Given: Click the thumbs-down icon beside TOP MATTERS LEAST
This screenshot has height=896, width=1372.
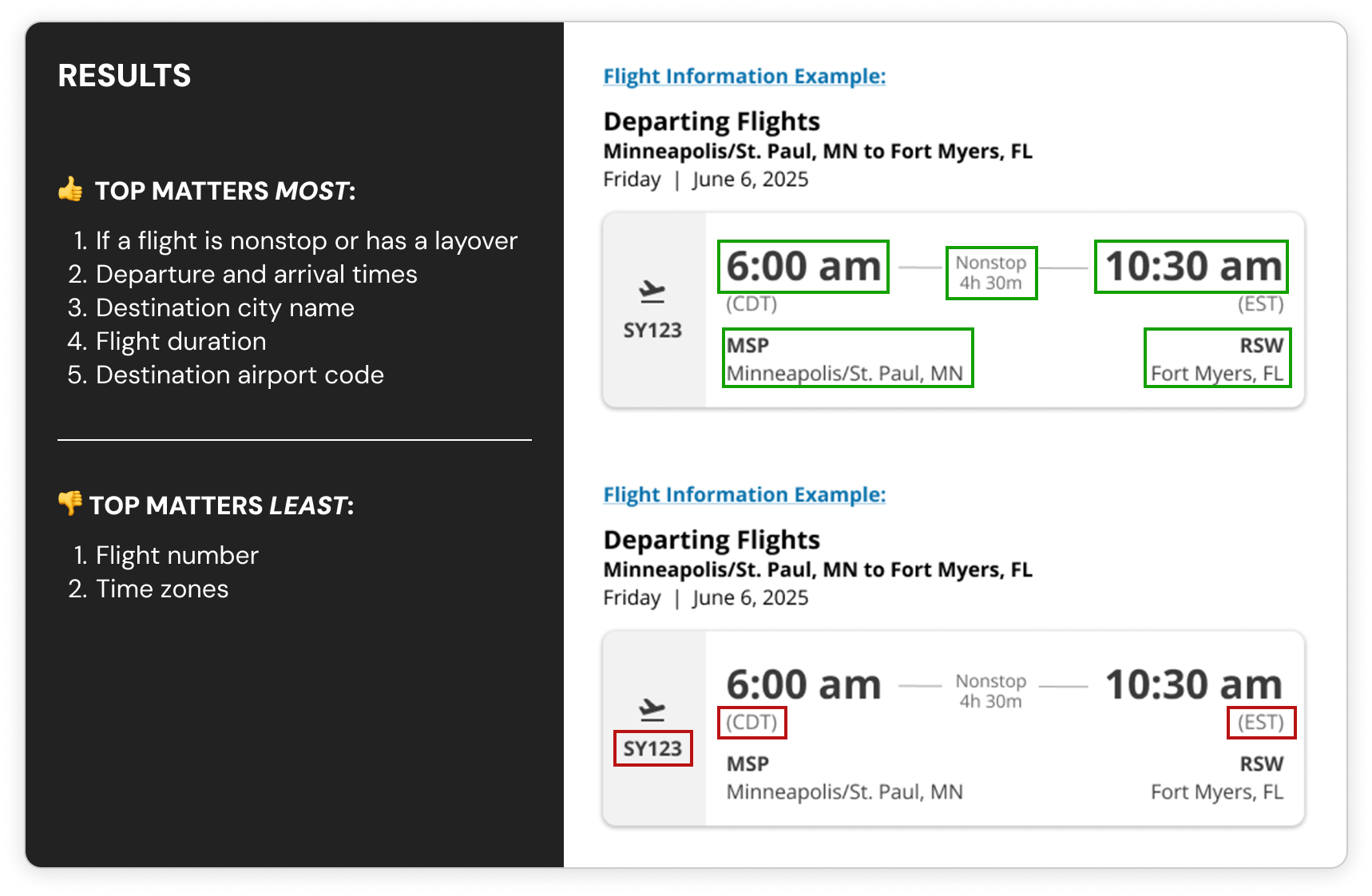Looking at the screenshot, I should [72, 504].
